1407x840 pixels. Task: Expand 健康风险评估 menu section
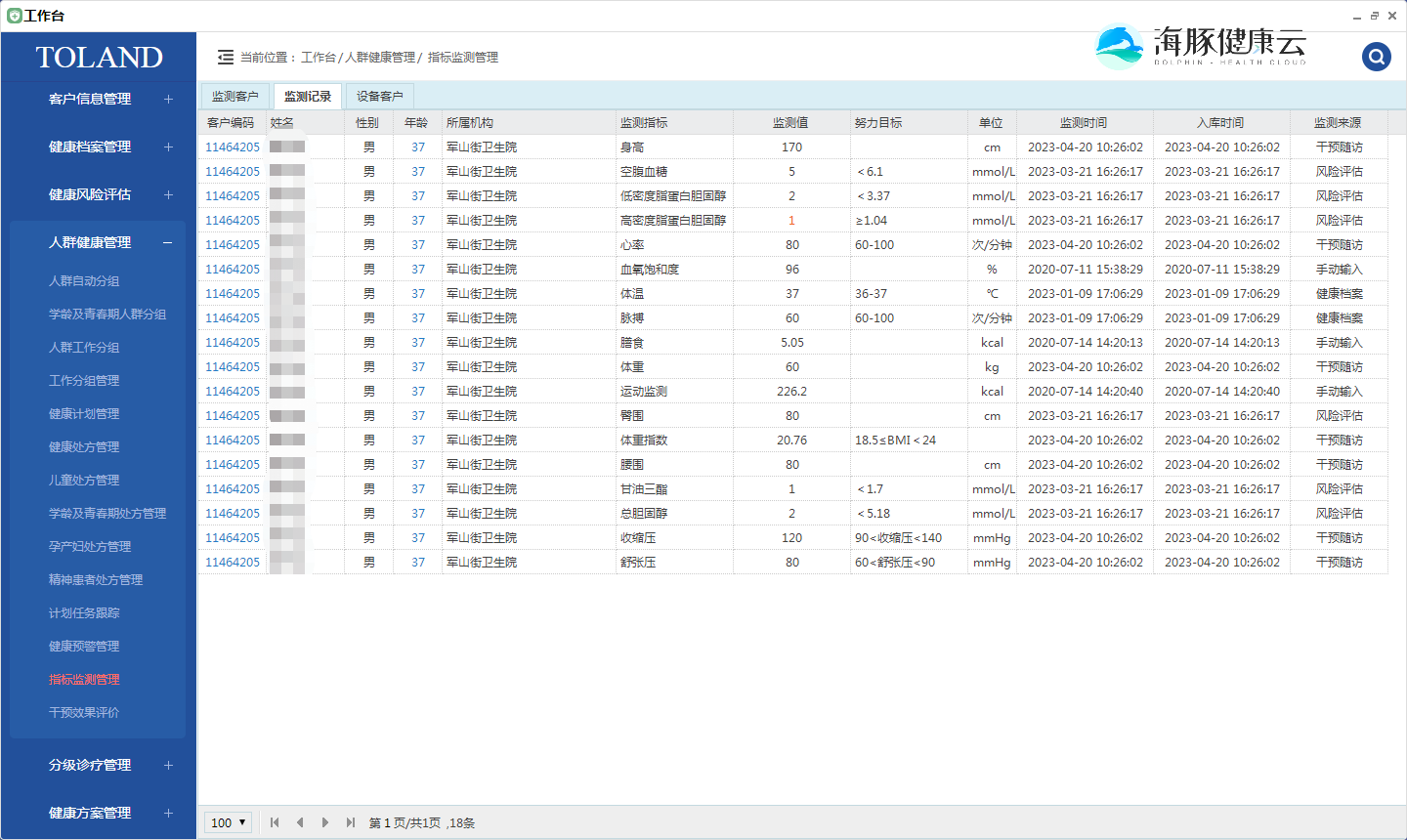pyautogui.click(x=168, y=194)
